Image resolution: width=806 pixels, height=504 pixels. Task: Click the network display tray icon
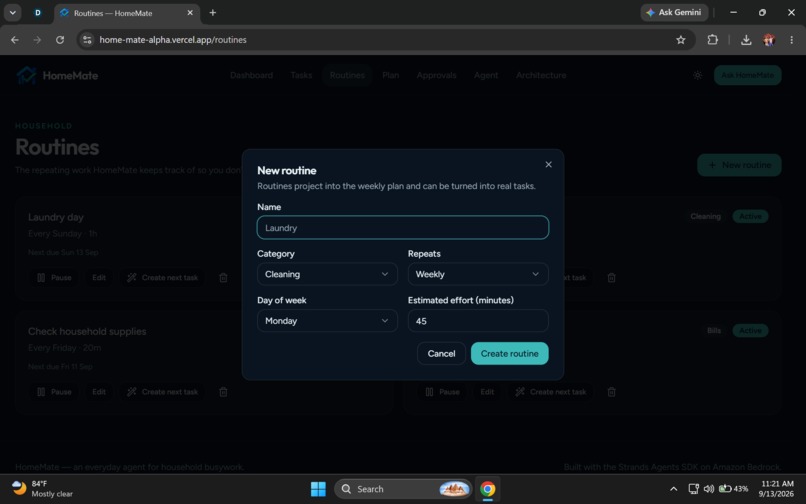point(693,489)
